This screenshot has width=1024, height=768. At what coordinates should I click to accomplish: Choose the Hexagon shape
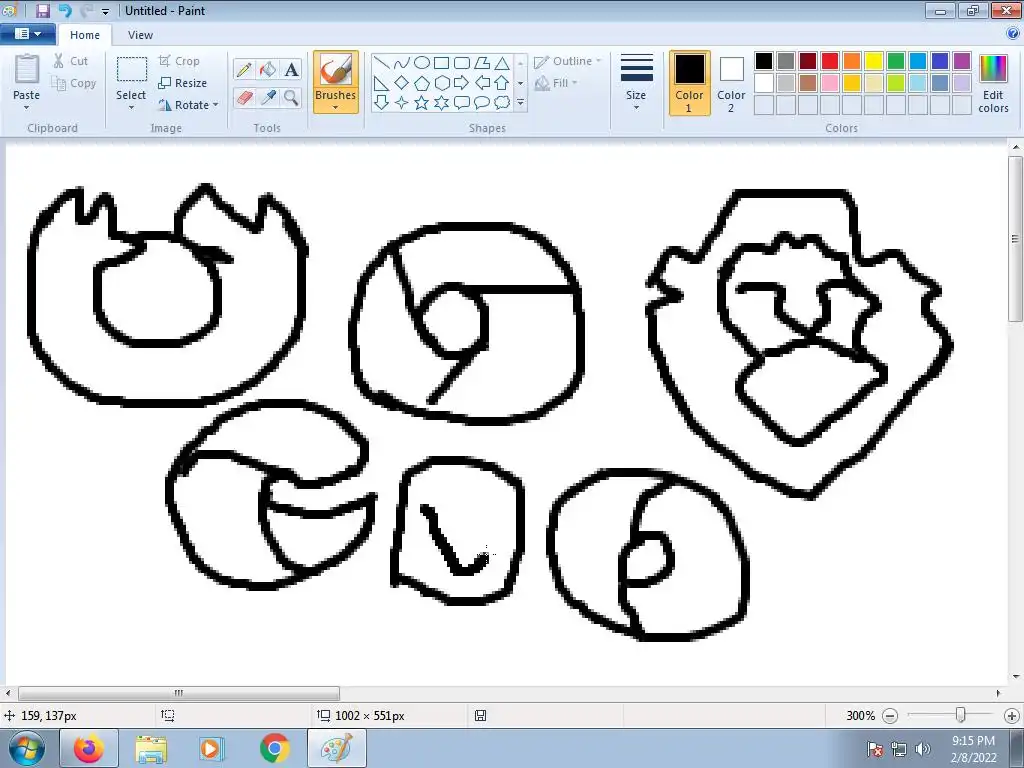(x=441, y=83)
